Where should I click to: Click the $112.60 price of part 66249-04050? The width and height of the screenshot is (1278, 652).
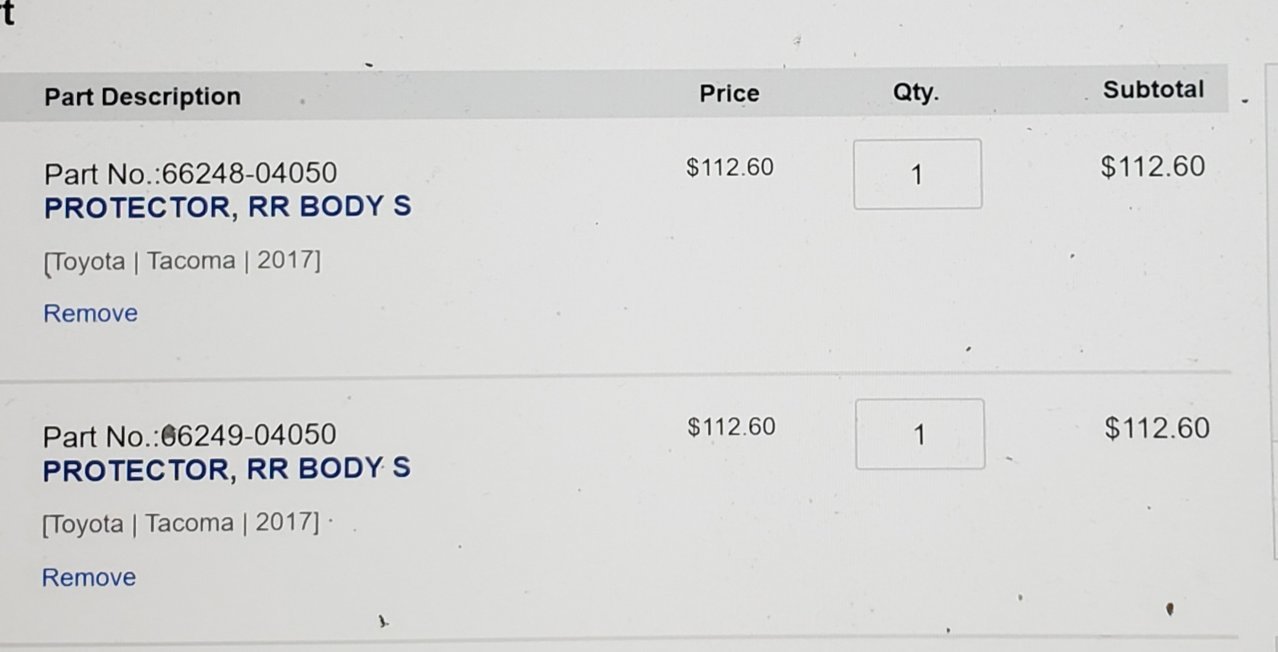(731, 427)
